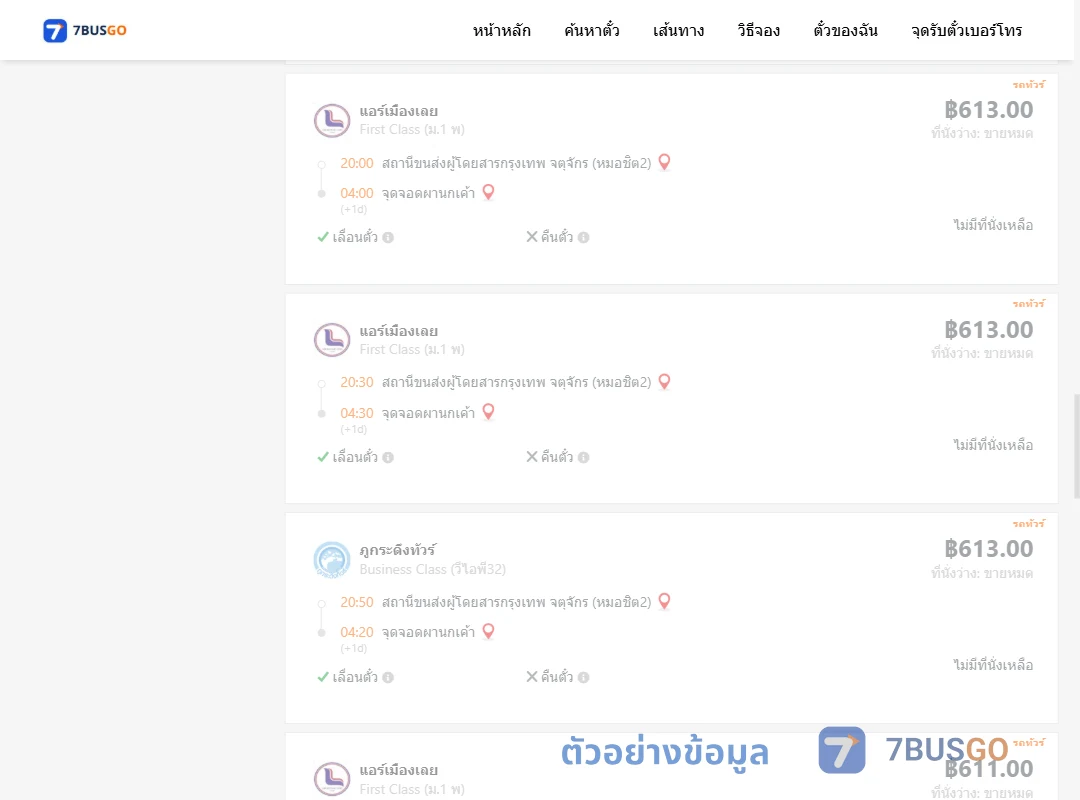
Task: Click the 04:20 arrival time
Action: [357, 633]
